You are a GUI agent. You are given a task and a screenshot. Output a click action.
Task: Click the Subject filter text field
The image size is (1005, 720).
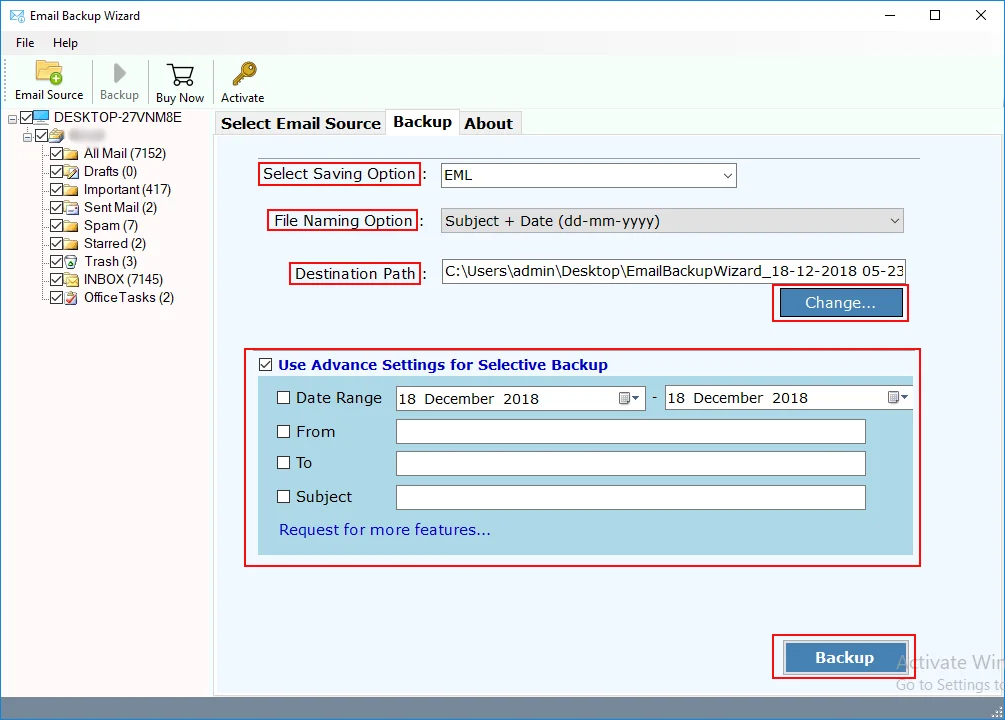pos(630,497)
